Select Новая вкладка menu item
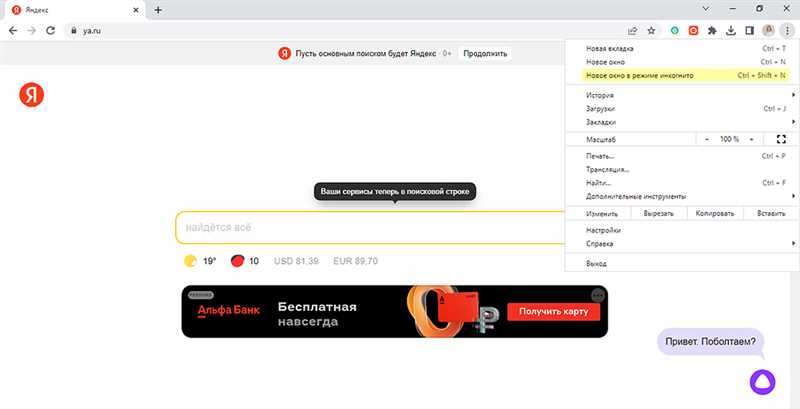The image size is (800, 409). pos(683,48)
